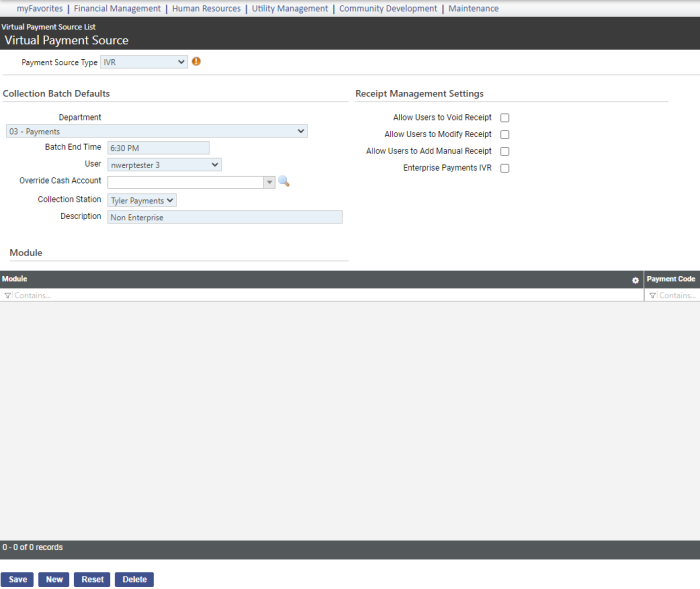Click the Save button

17,579
